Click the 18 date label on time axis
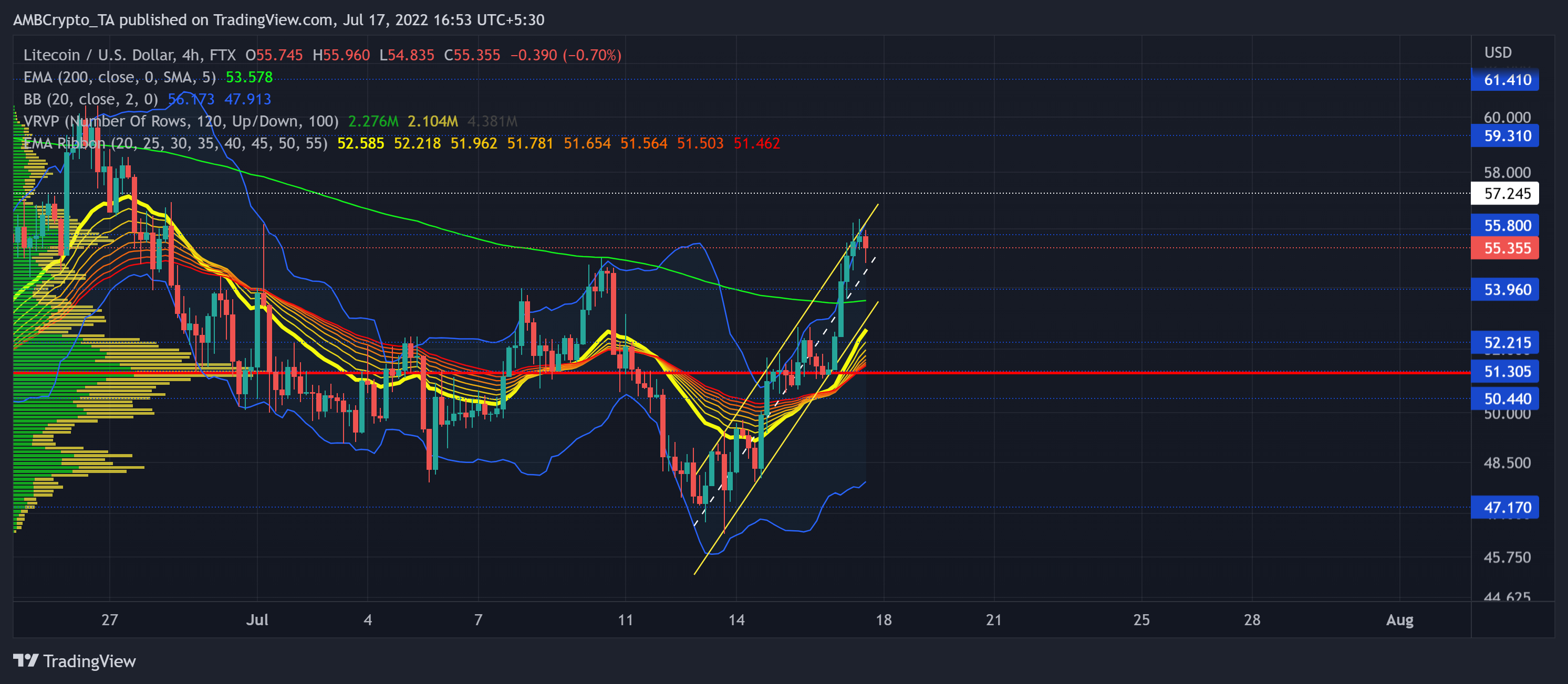 coord(884,619)
